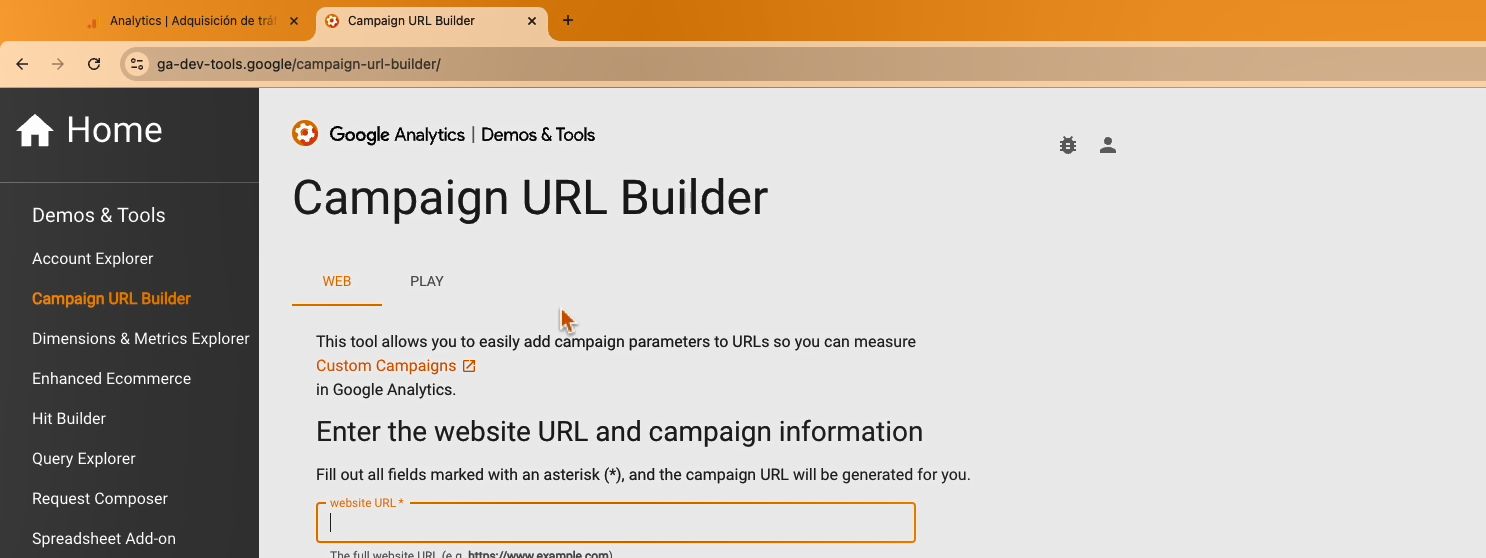The width and height of the screenshot is (1486, 558).
Task: Open a new browser tab
Action: (x=568, y=20)
